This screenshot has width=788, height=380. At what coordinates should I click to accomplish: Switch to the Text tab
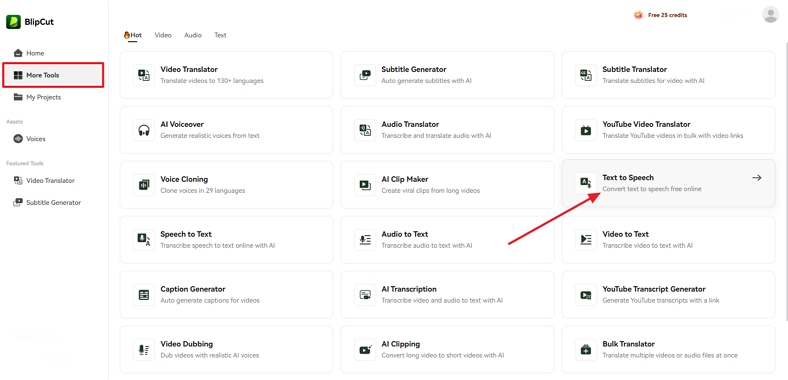tap(220, 35)
